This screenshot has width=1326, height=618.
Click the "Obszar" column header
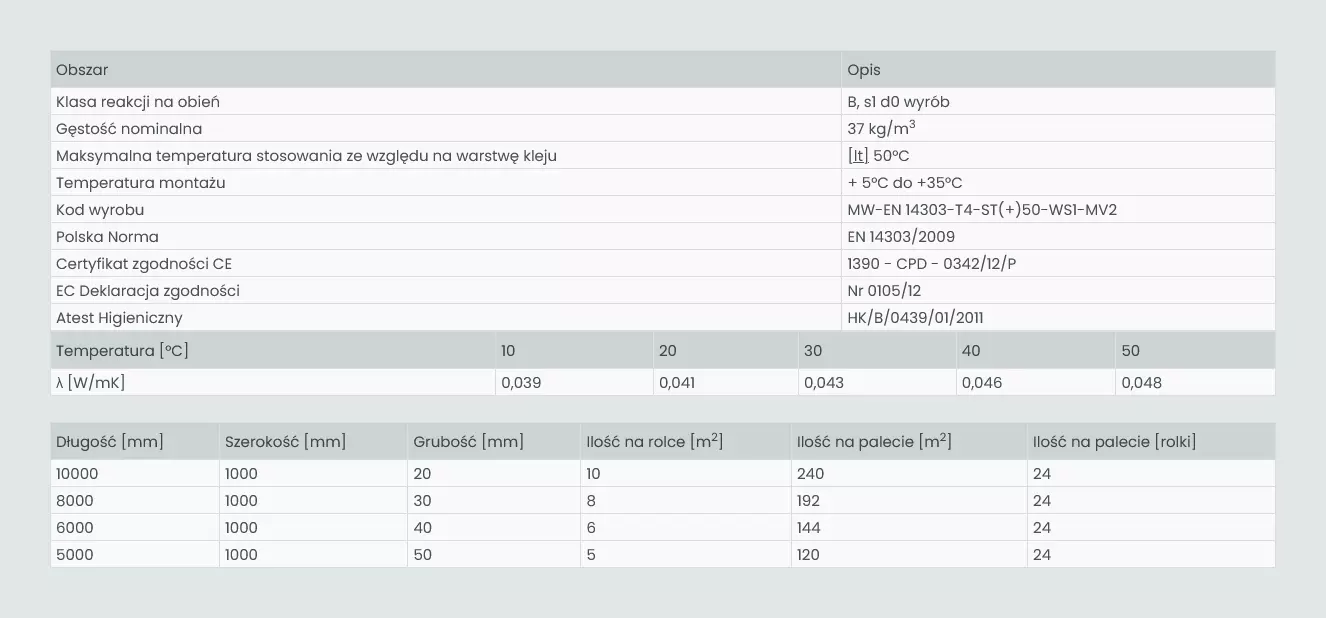[x=82, y=70]
